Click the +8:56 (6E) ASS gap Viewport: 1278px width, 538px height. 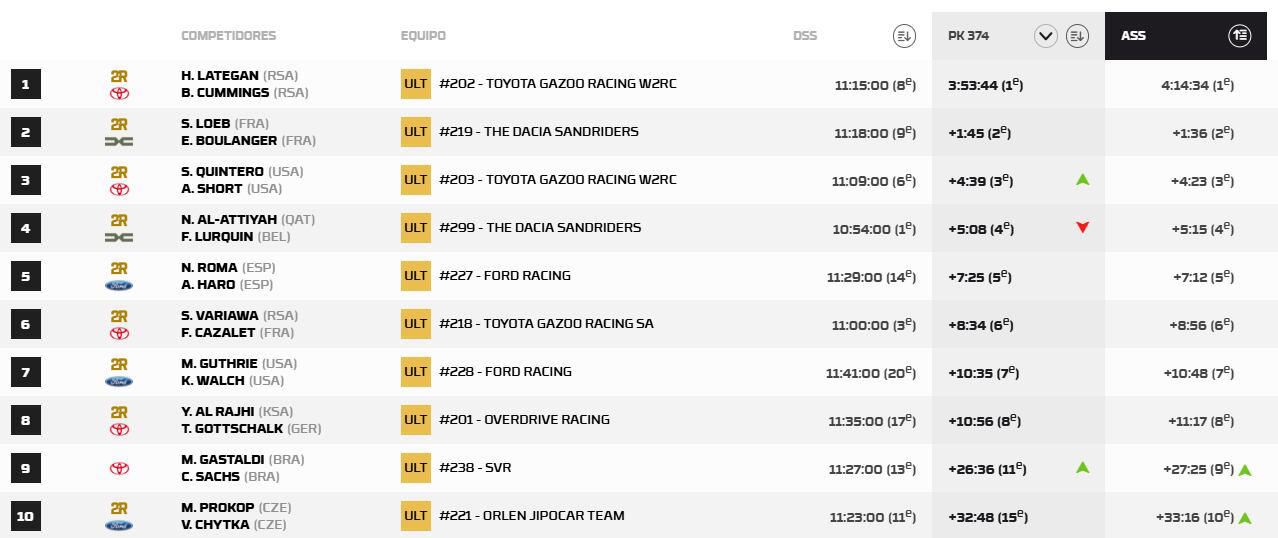point(1202,325)
